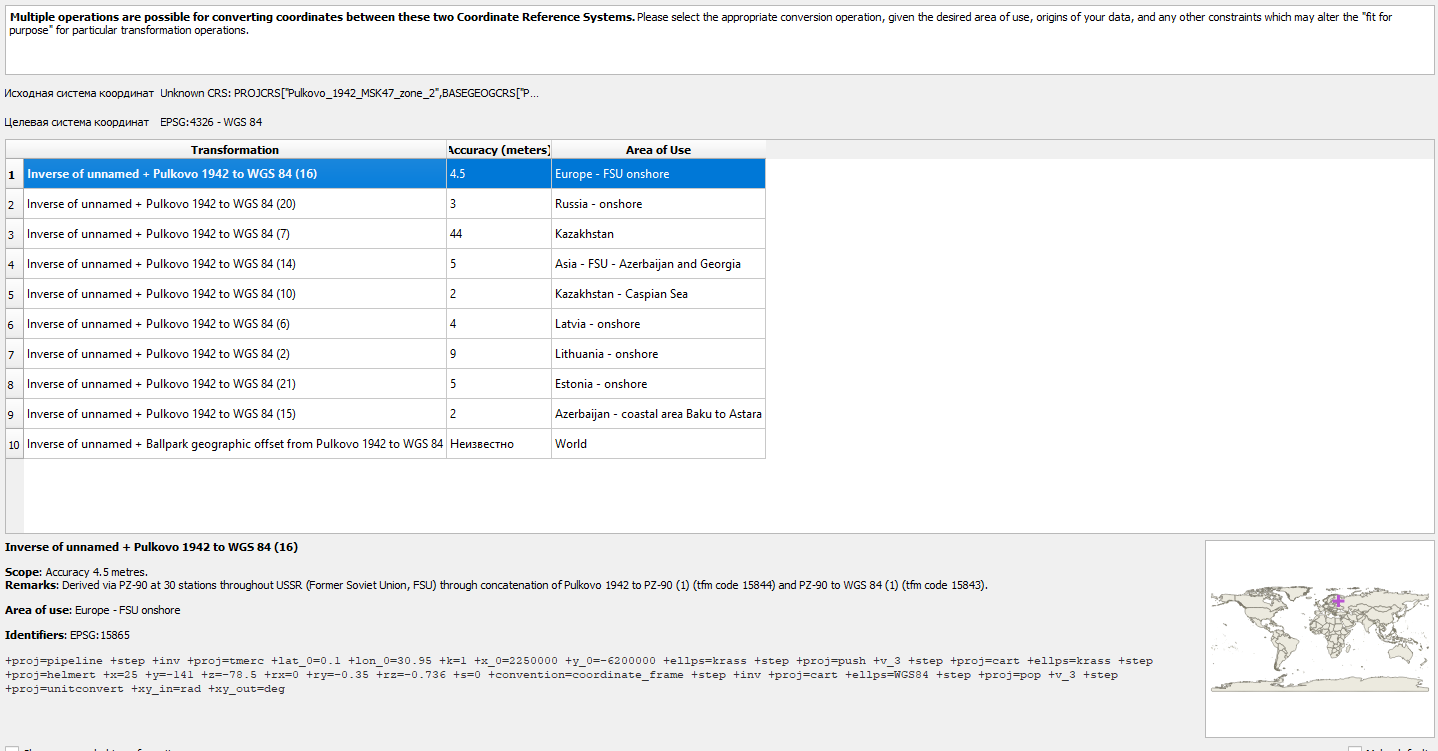The width and height of the screenshot is (1438, 751).
Task: Click the source CRS text 'Unknown CRS: PROJCRS...'
Action: 349,93
